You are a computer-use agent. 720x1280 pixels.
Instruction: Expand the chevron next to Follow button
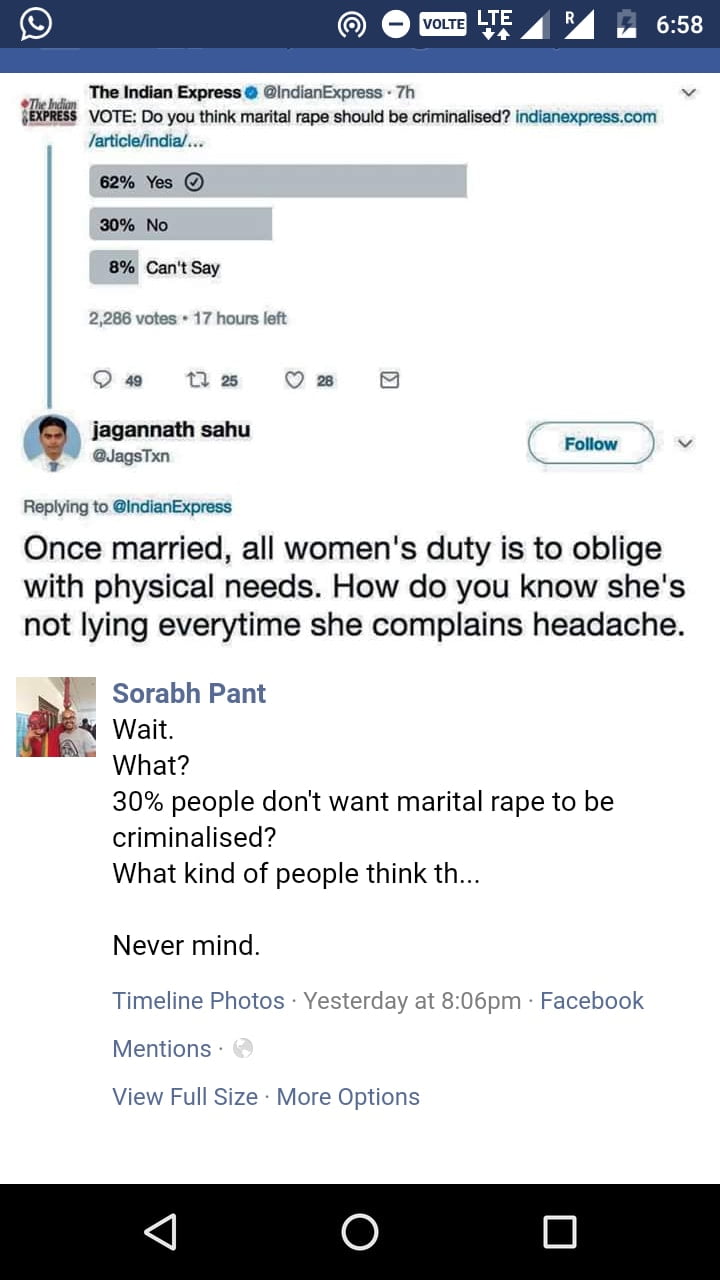click(685, 443)
